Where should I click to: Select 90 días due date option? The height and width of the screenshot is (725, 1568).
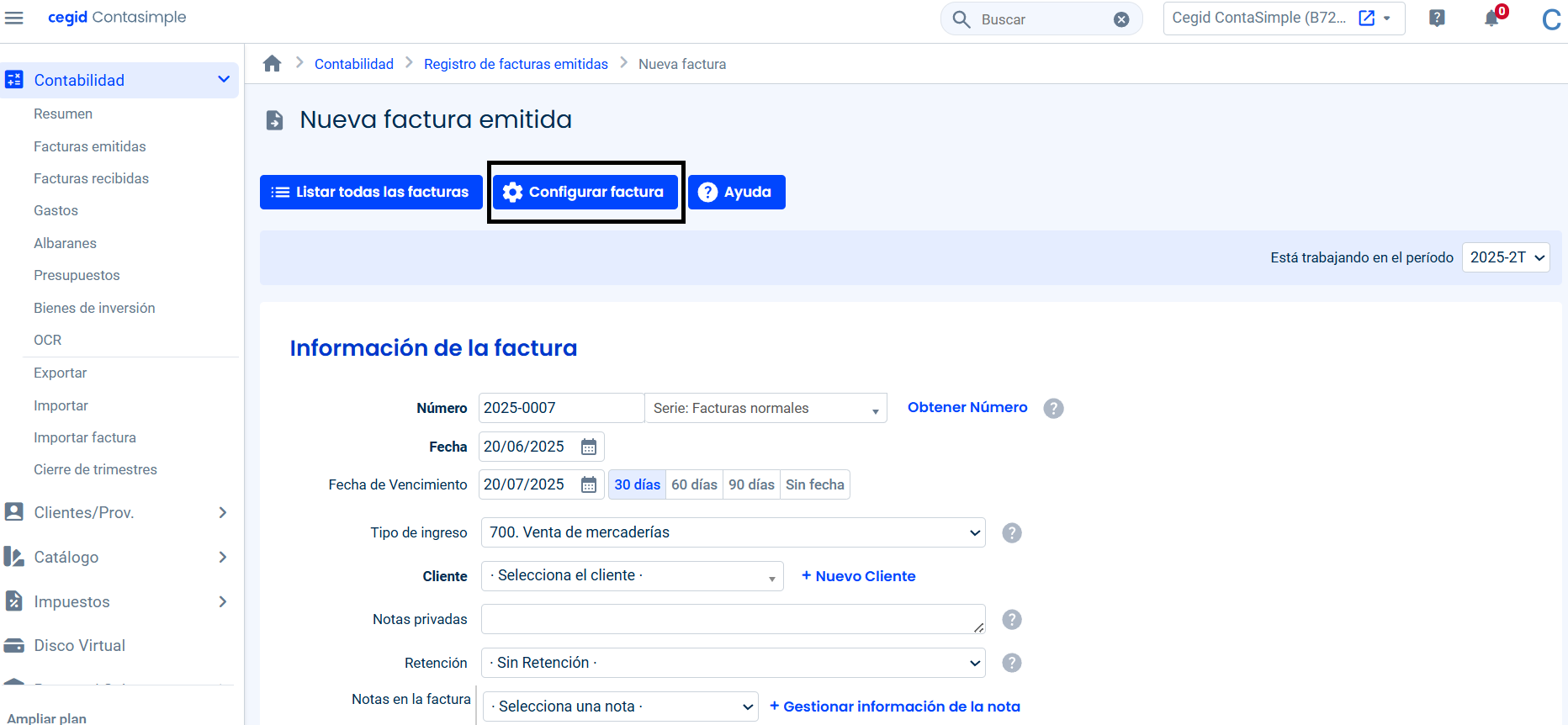coord(751,484)
